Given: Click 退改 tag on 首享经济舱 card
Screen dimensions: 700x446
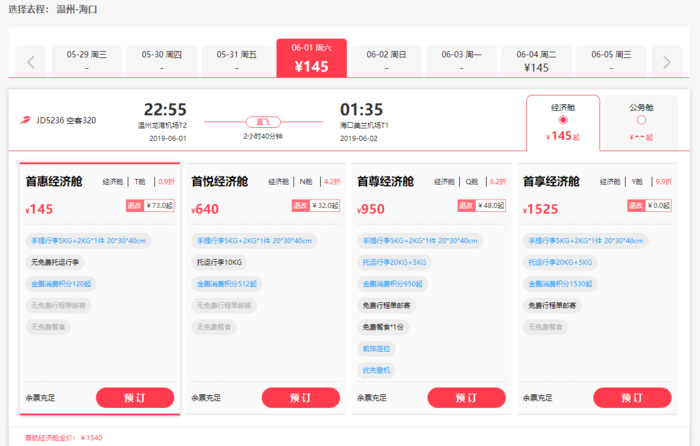Looking at the screenshot, I should (x=632, y=206).
